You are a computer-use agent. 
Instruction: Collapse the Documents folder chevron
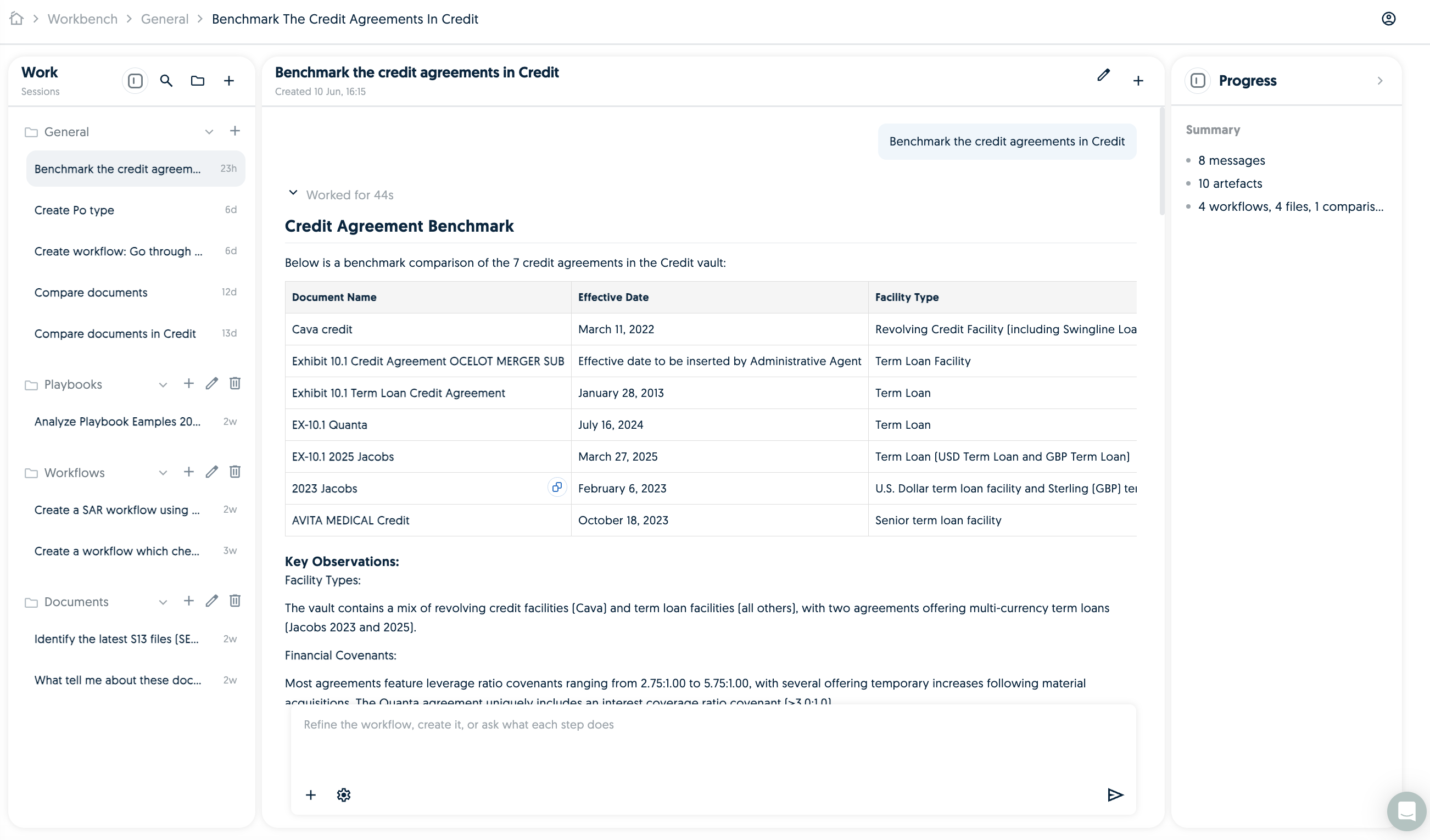click(163, 602)
